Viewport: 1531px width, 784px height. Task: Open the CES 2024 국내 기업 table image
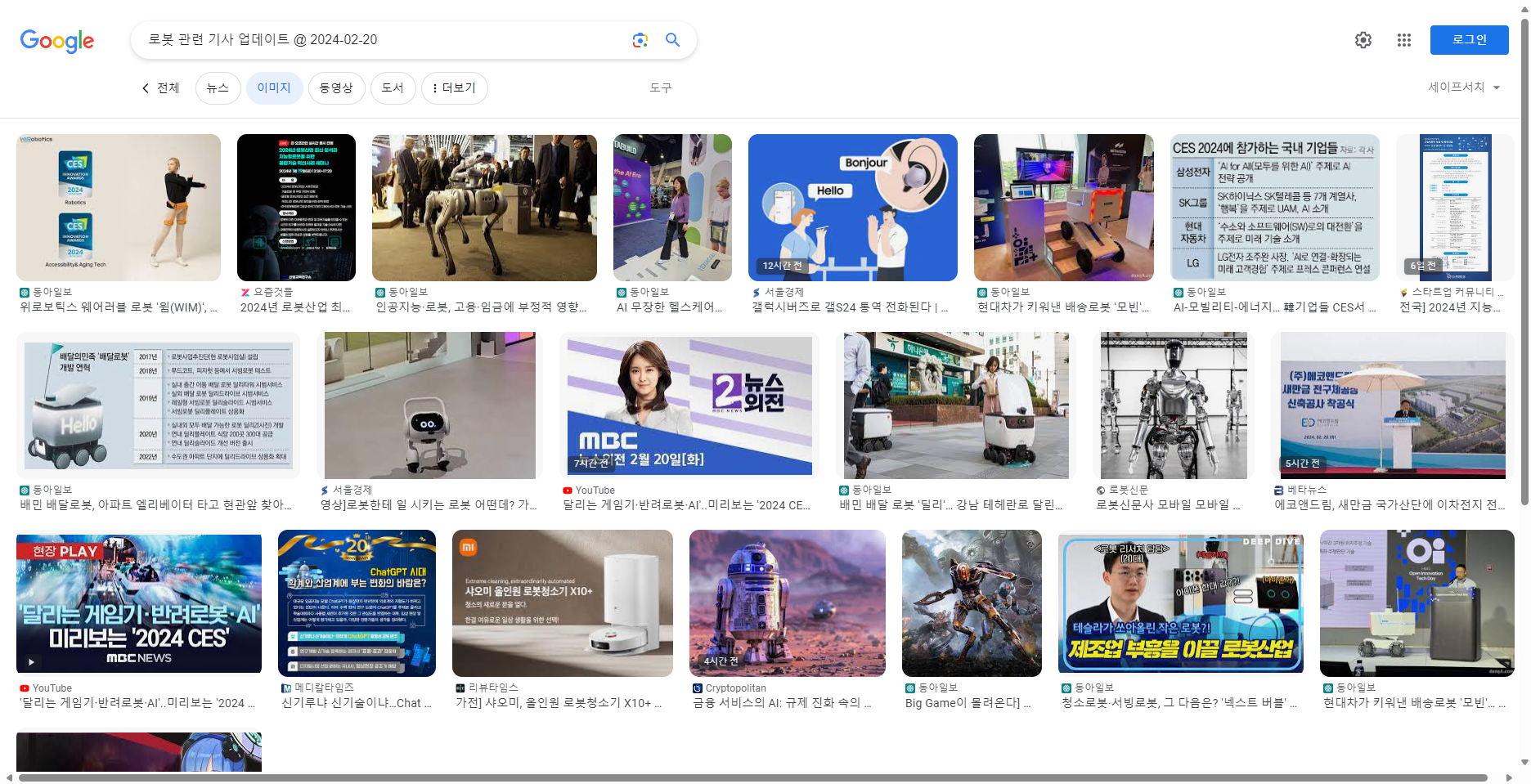pos(1275,208)
